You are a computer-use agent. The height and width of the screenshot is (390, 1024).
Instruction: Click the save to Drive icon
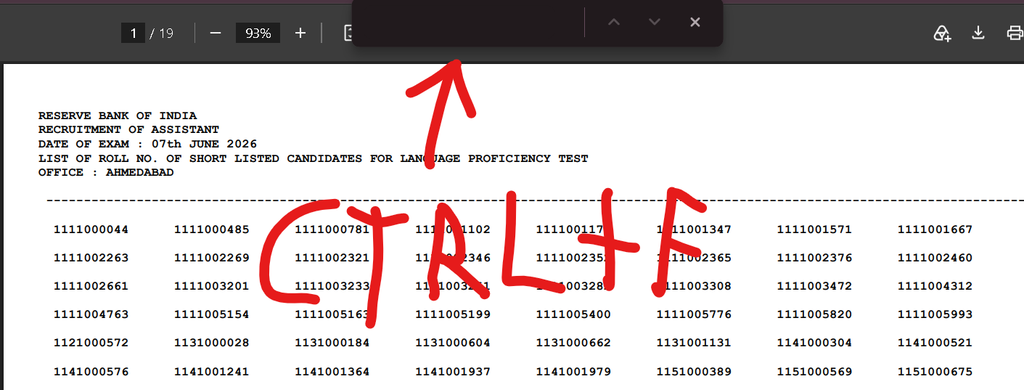point(941,33)
